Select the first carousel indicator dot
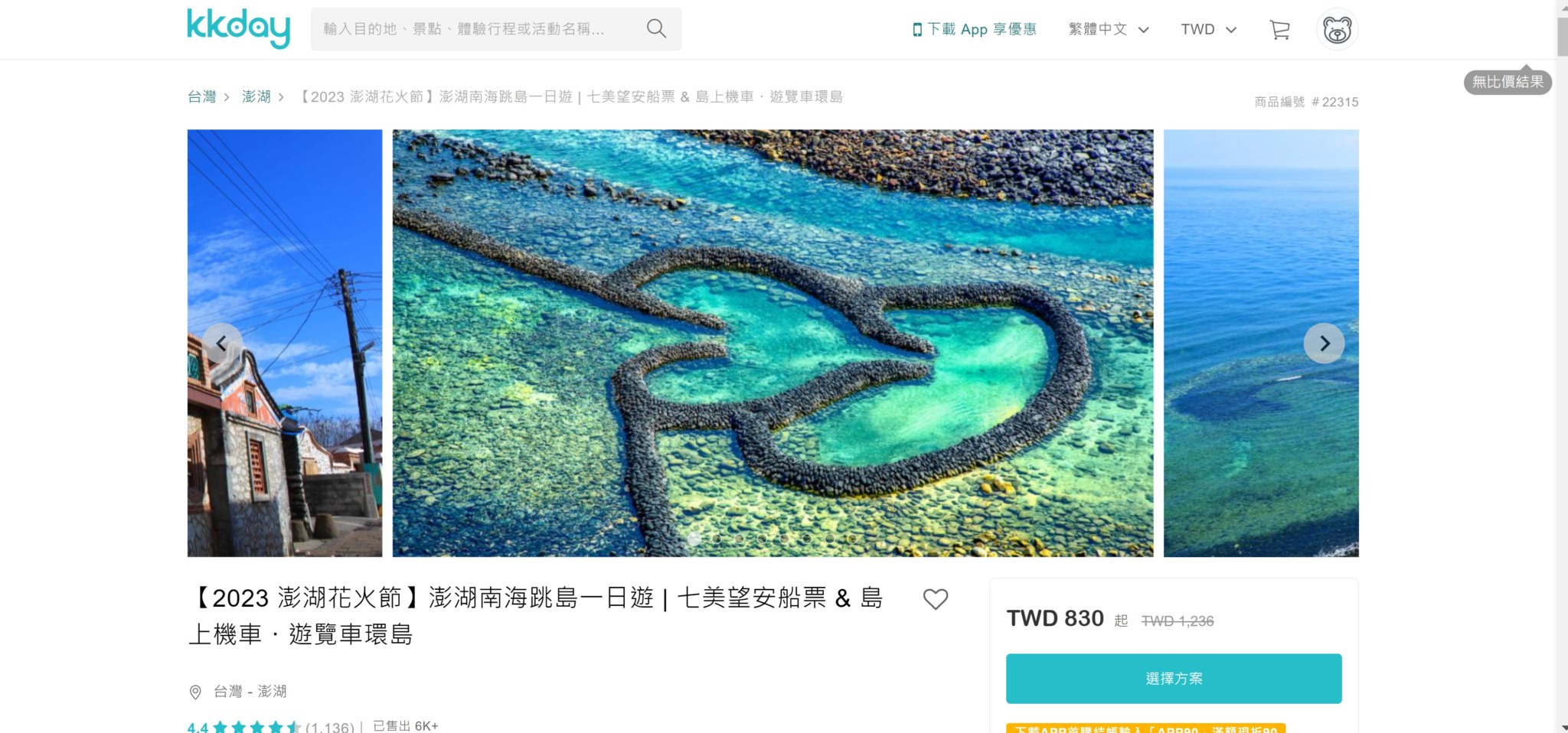This screenshot has width=1568, height=733. point(694,539)
